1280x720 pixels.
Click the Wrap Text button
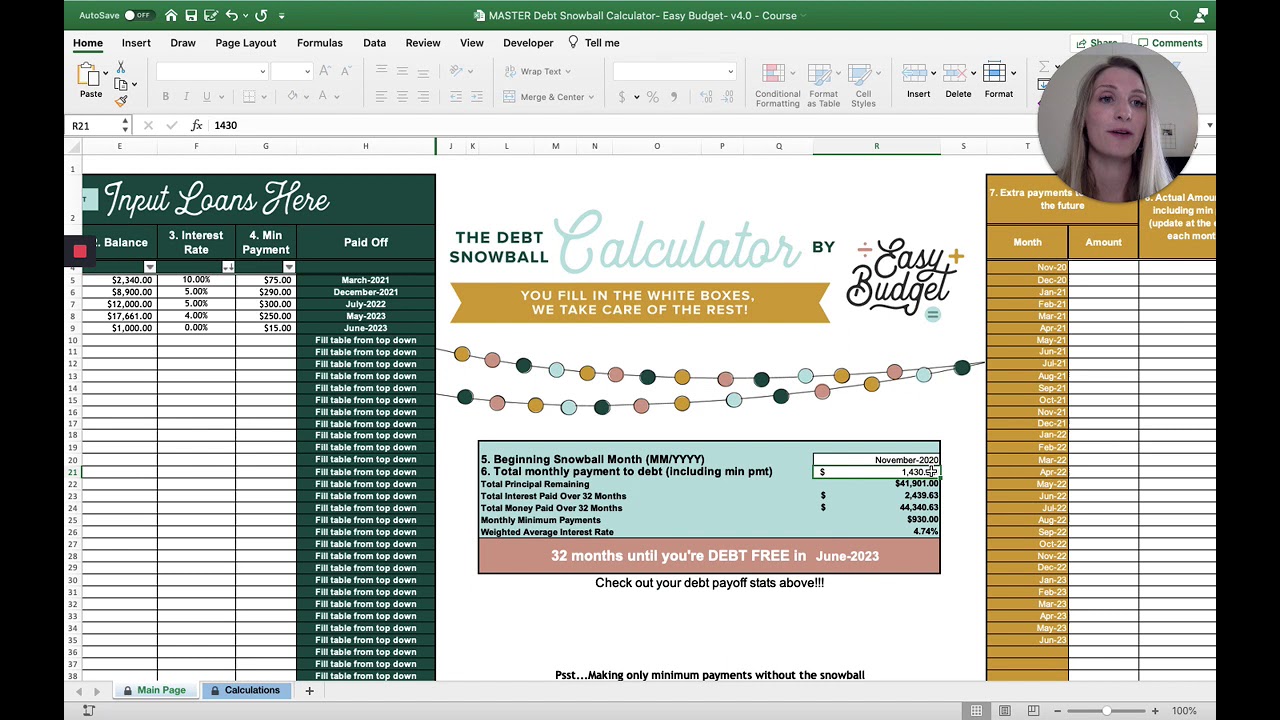tap(538, 71)
